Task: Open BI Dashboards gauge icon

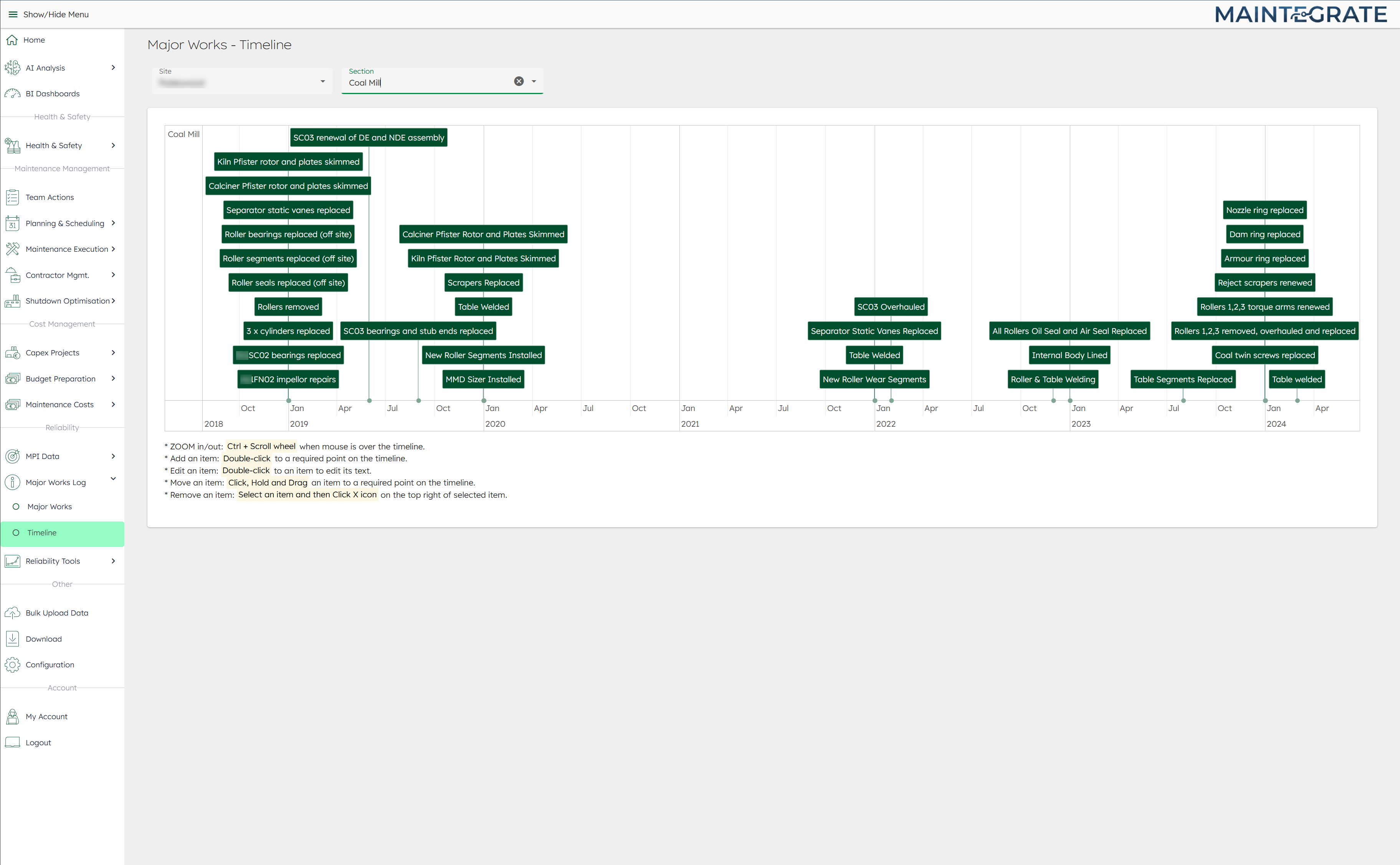Action: [x=13, y=94]
